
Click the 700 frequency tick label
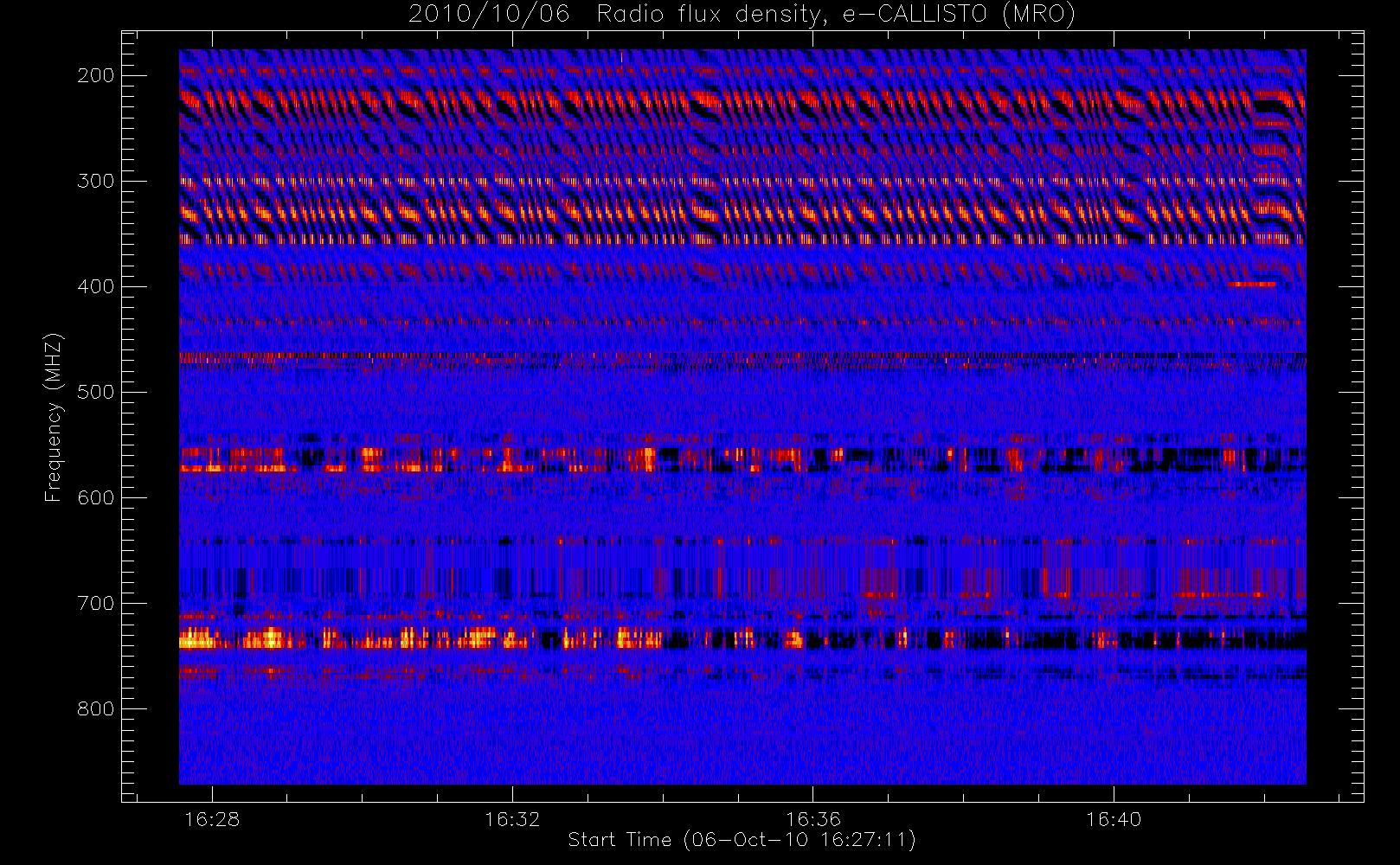(96, 603)
